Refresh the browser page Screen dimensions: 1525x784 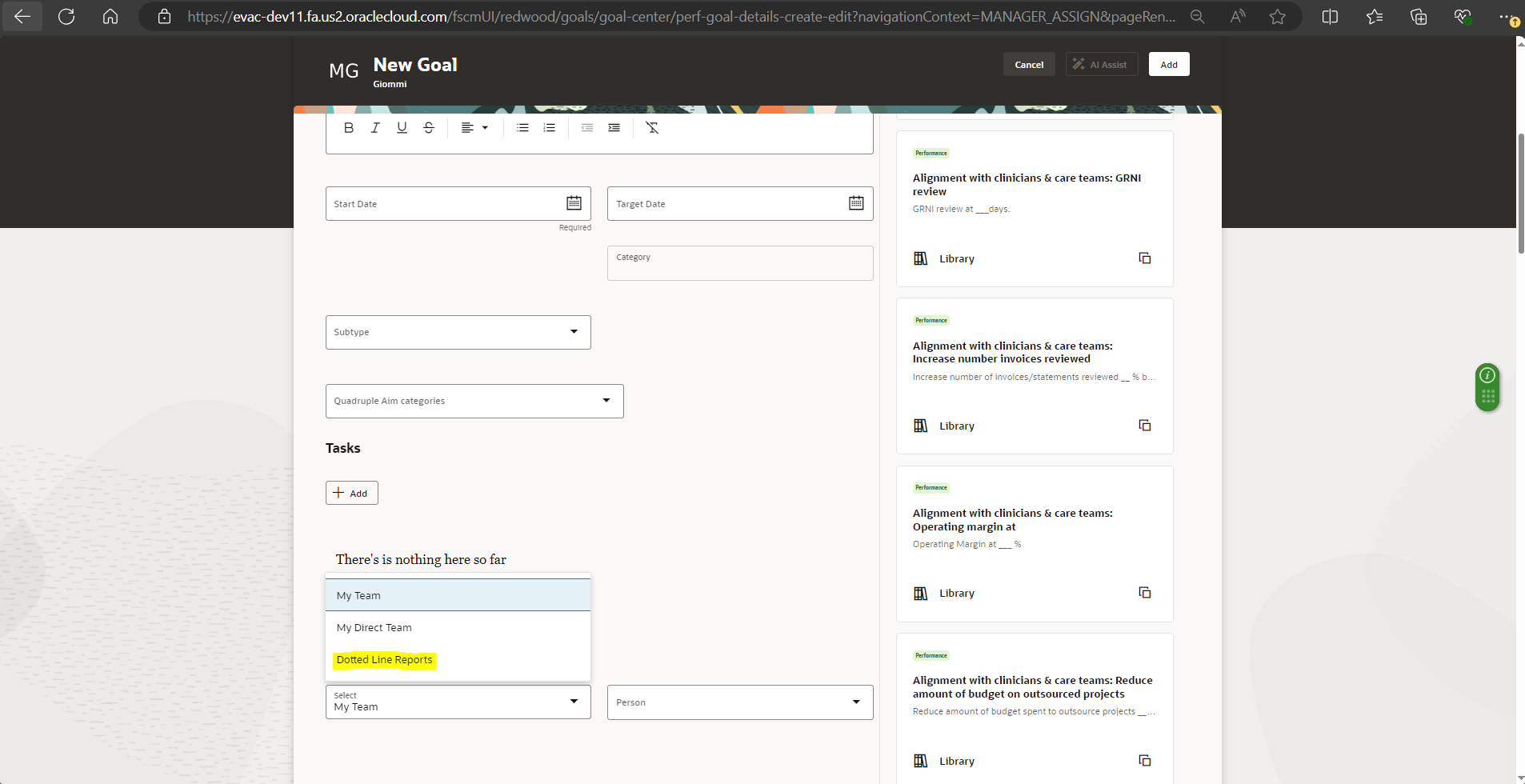click(x=66, y=16)
